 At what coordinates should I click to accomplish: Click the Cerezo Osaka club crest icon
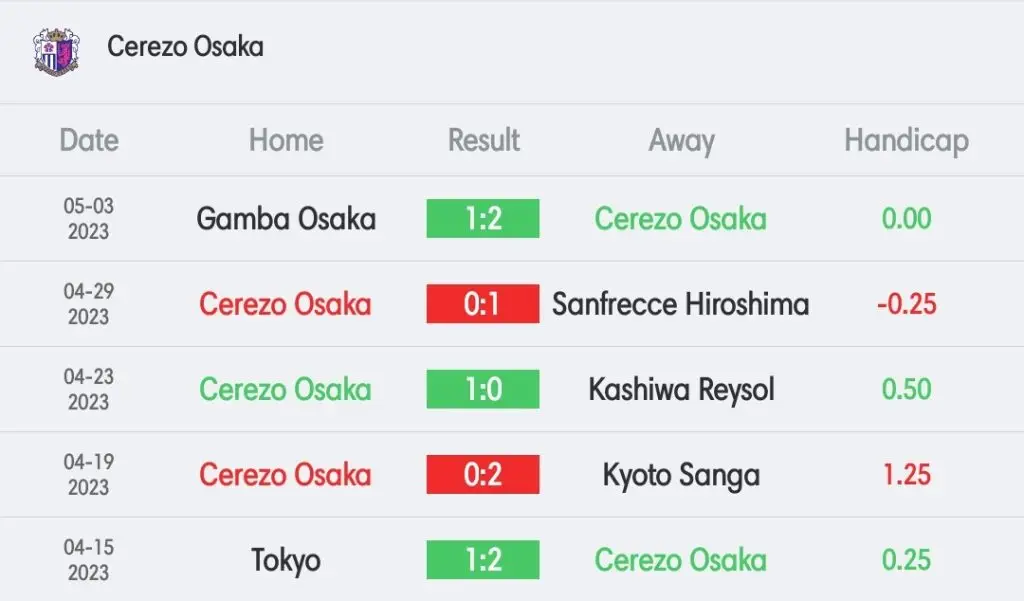56,51
